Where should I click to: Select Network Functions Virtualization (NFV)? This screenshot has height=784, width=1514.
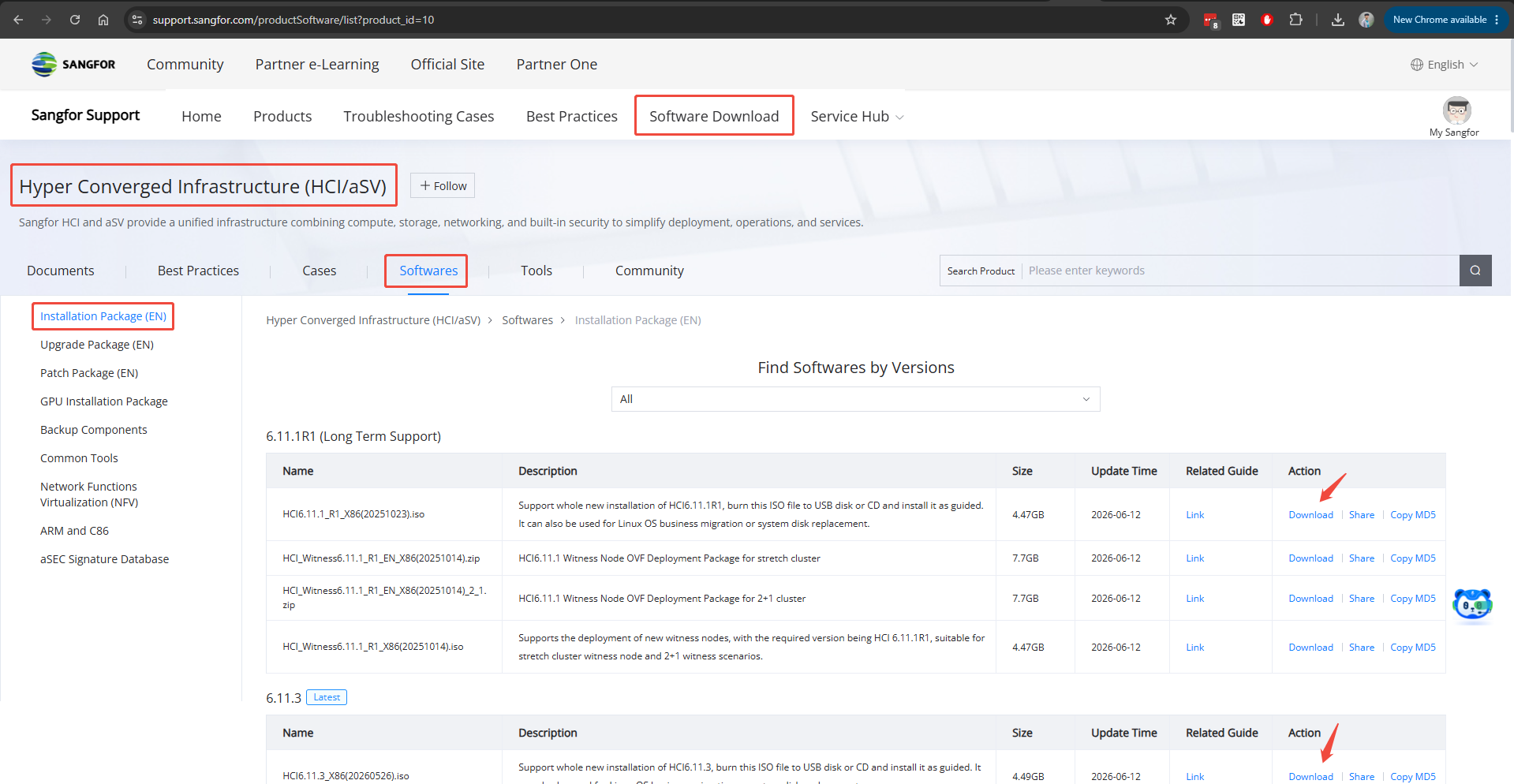pyautogui.click(x=89, y=495)
